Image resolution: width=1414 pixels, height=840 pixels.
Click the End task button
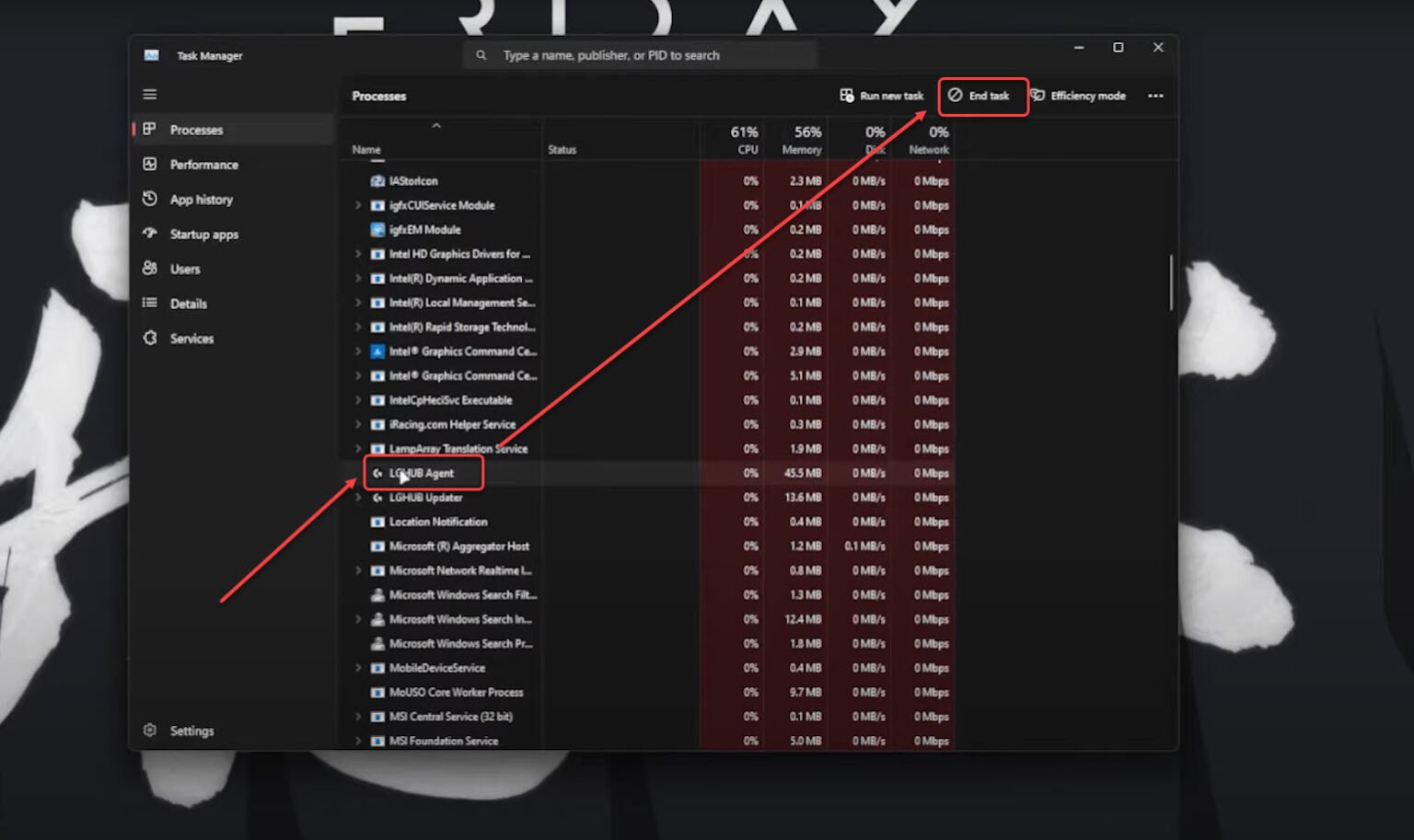982,95
